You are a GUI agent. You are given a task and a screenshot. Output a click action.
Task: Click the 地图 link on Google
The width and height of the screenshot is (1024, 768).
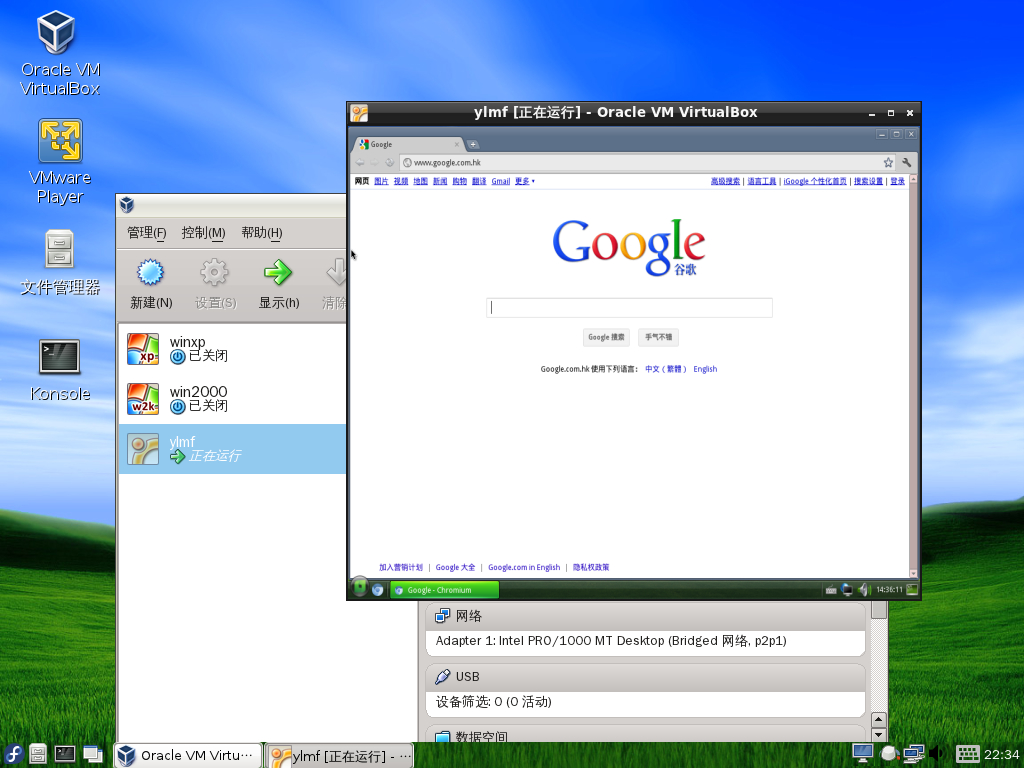click(x=421, y=181)
